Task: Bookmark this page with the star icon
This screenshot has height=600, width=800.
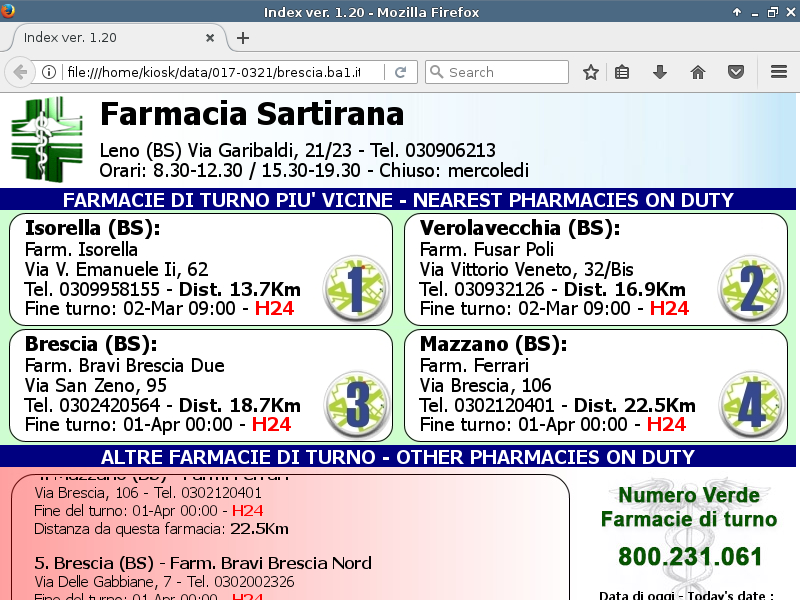Action: point(591,72)
